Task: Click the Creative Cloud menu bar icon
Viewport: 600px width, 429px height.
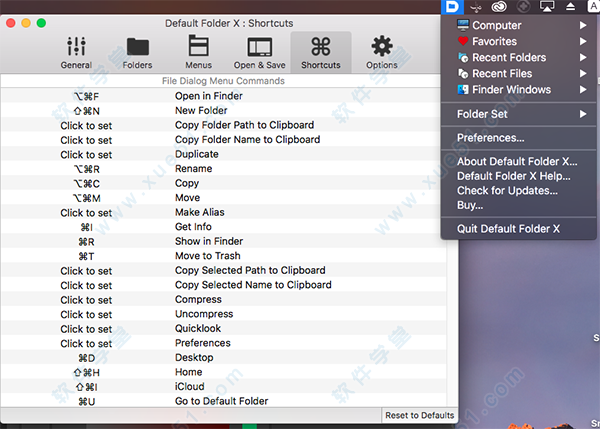Action: pos(499,7)
